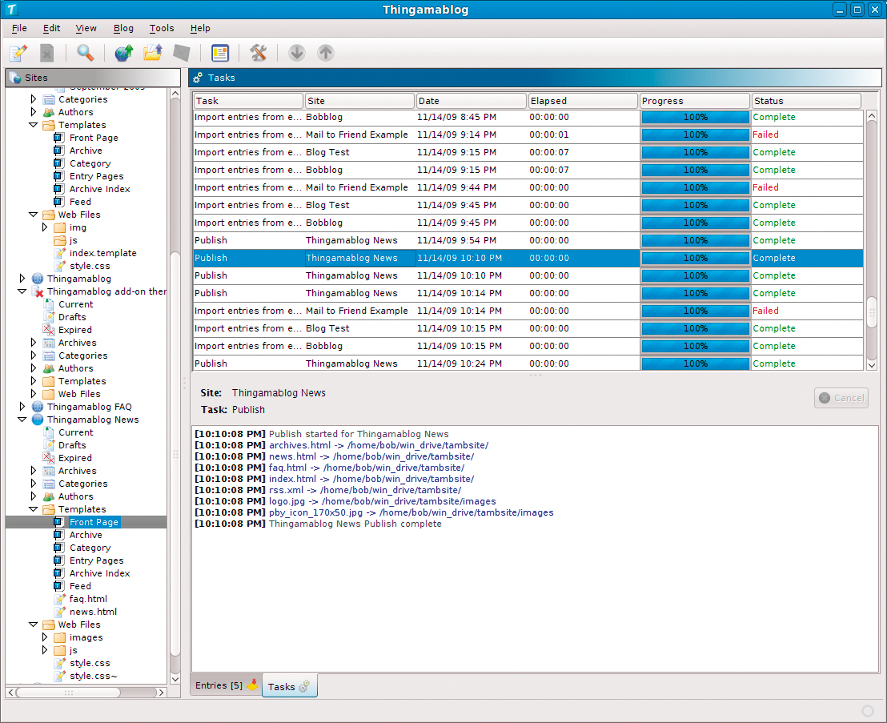
Task: Click the task table vertical scrollbar down arrow
Action: click(x=872, y=365)
